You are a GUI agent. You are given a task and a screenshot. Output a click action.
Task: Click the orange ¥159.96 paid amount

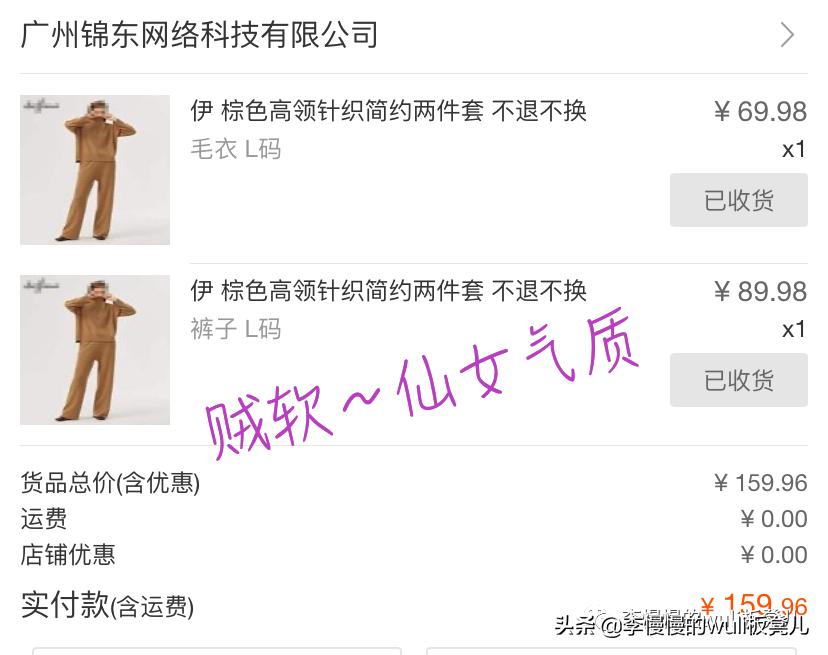coord(754,604)
